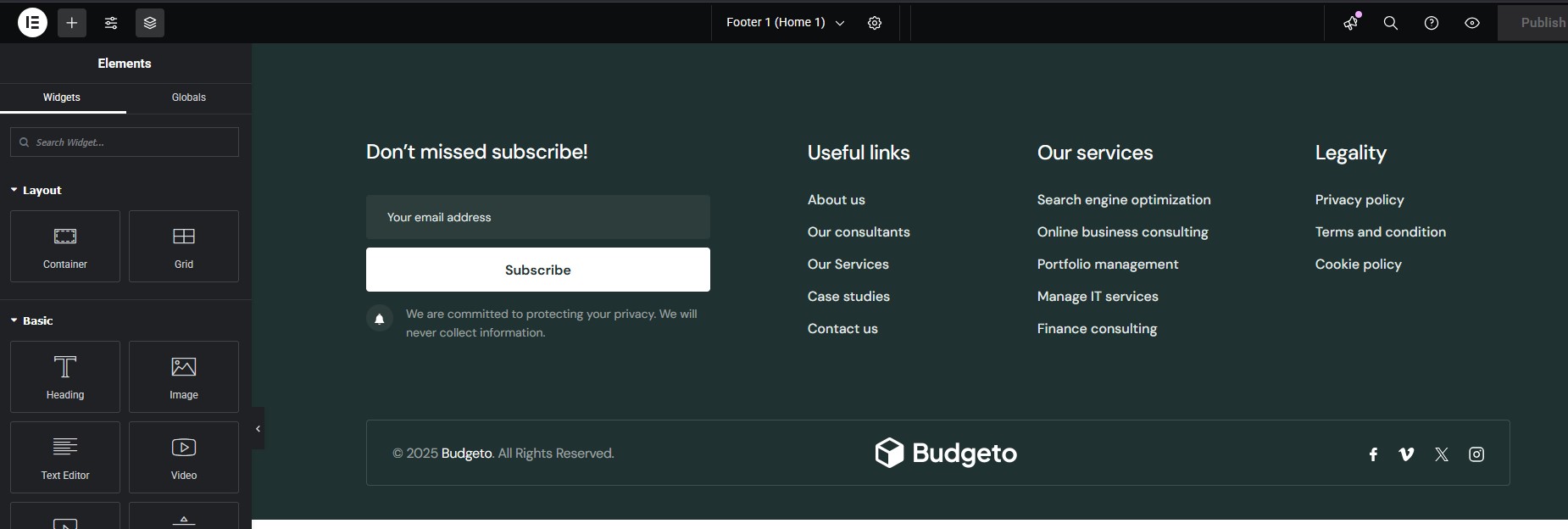Select the Widgets tab
1568x529 pixels.
pos(62,97)
